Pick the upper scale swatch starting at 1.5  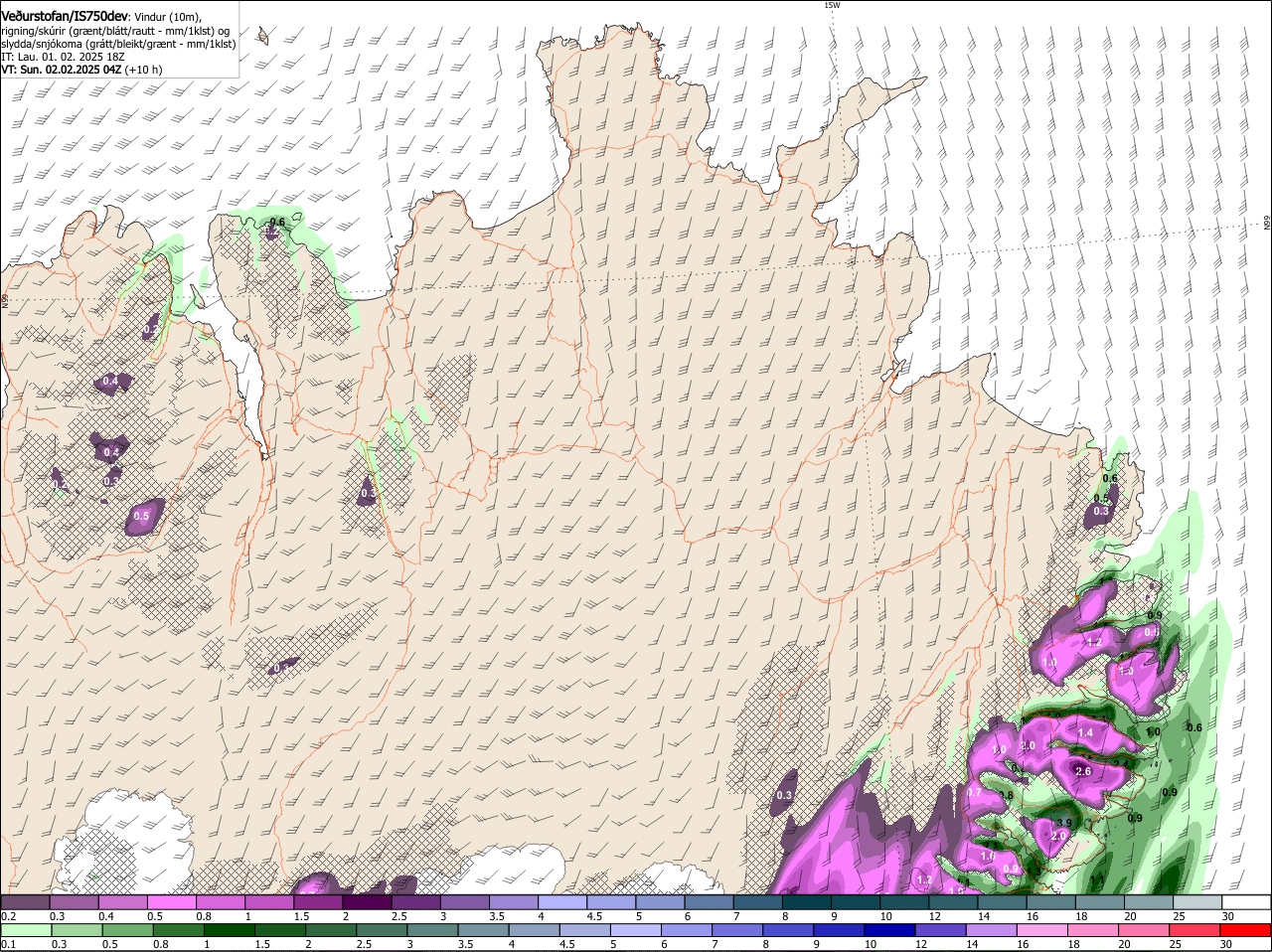(319, 901)
